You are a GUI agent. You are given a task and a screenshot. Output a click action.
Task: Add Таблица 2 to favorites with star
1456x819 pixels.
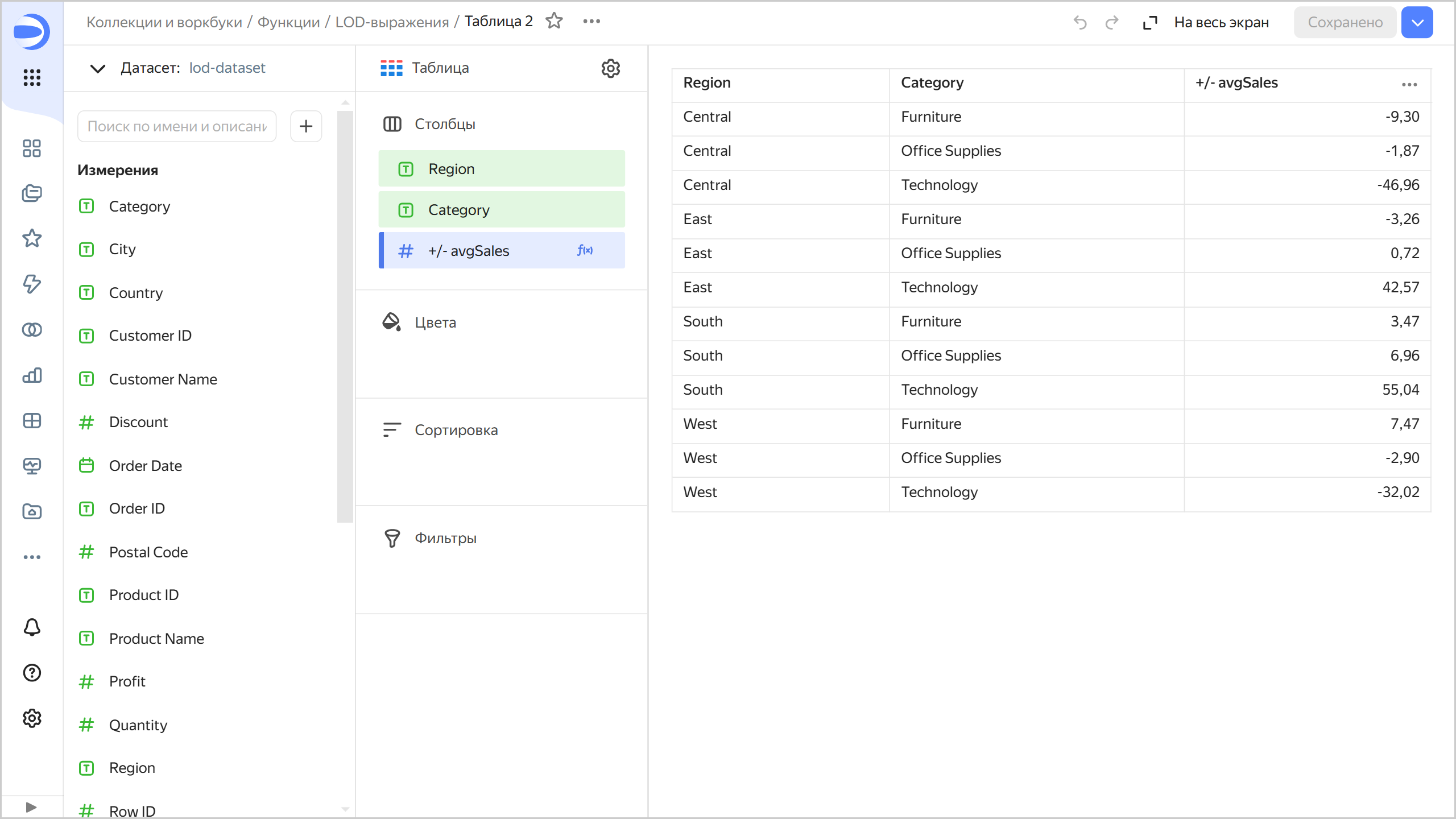(x=554, y=21)
